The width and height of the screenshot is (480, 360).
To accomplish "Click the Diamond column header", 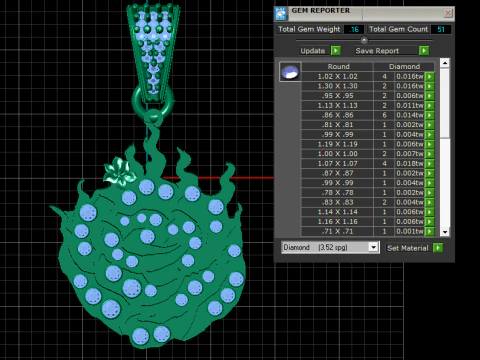I will click(x=404, y=66).
